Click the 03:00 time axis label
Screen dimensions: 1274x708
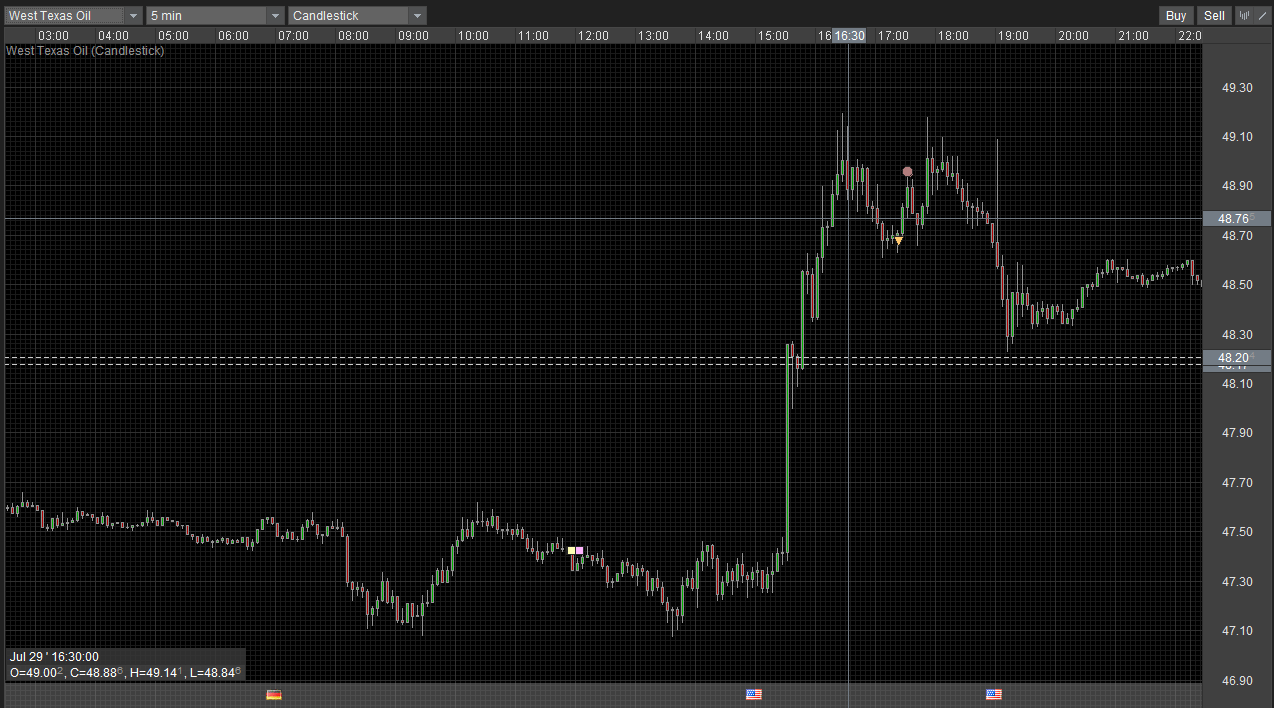(x=53, y=35)
